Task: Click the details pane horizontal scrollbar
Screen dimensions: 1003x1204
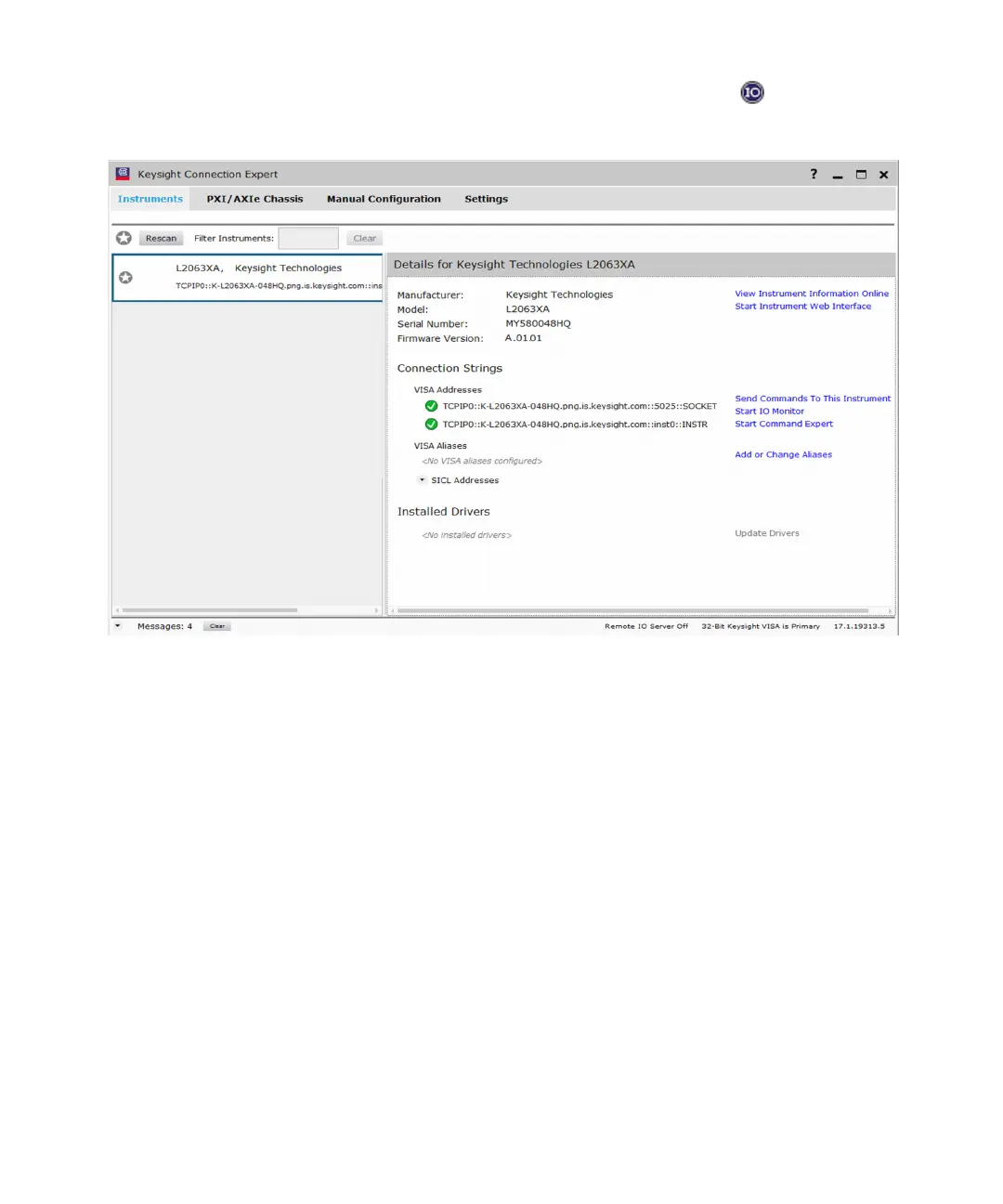Action: tap(632, 611)
